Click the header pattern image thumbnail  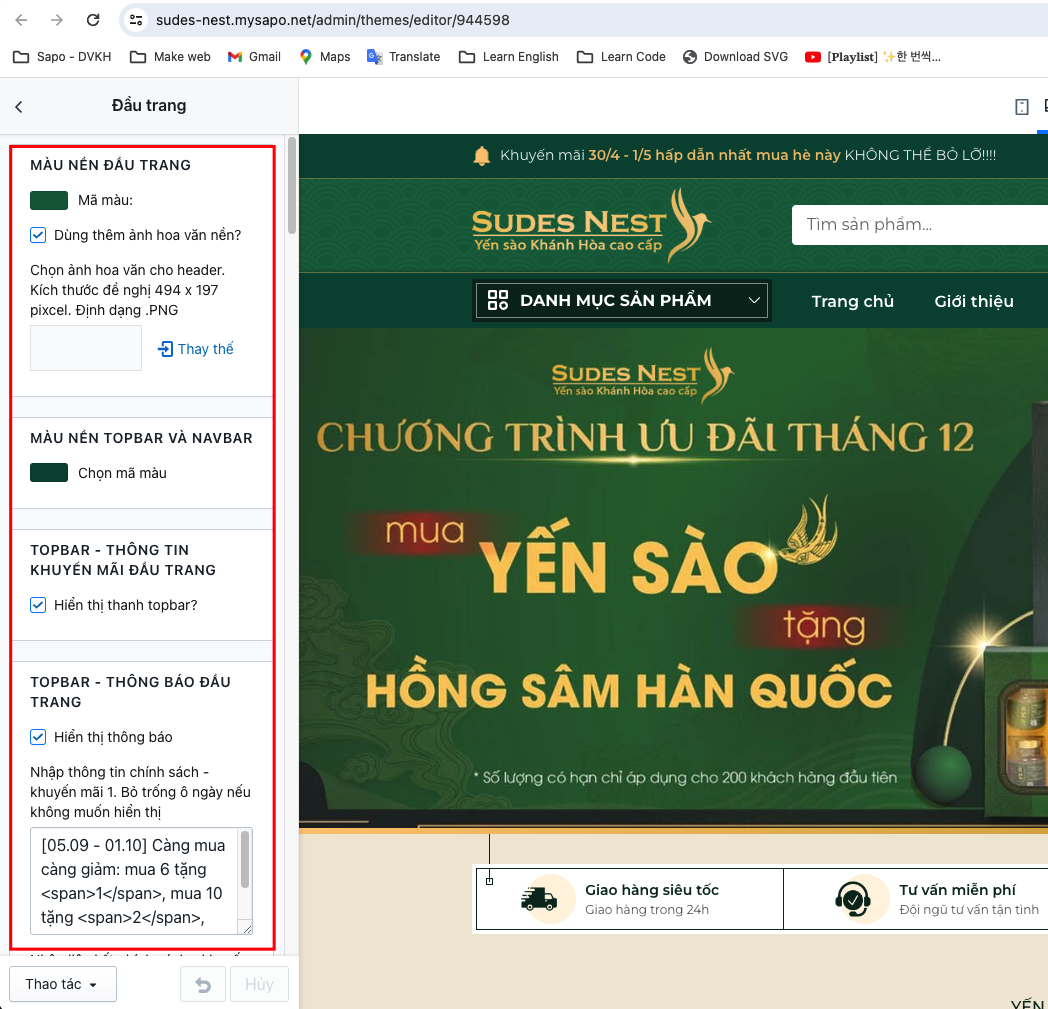pos(86,348)
